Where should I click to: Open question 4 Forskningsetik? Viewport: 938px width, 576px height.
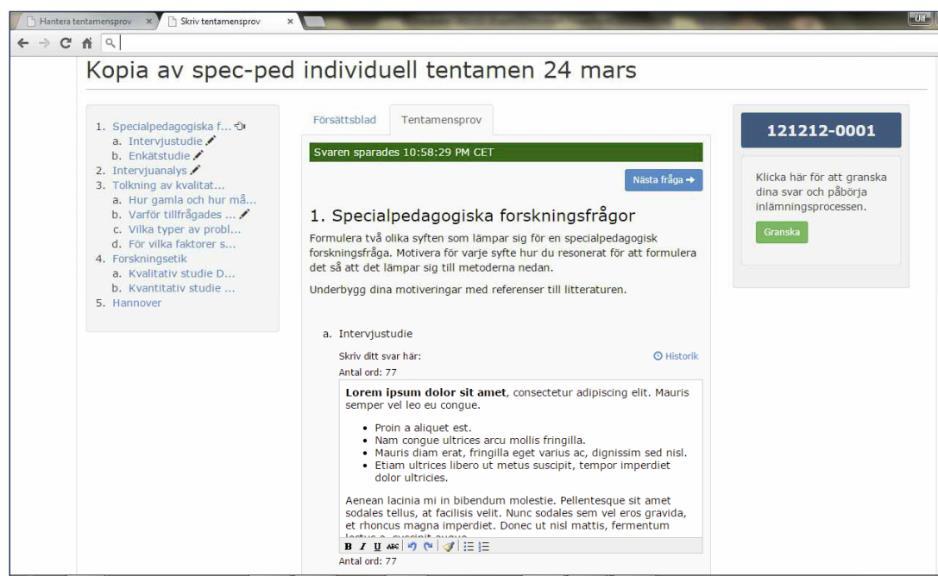coord(150,258)
